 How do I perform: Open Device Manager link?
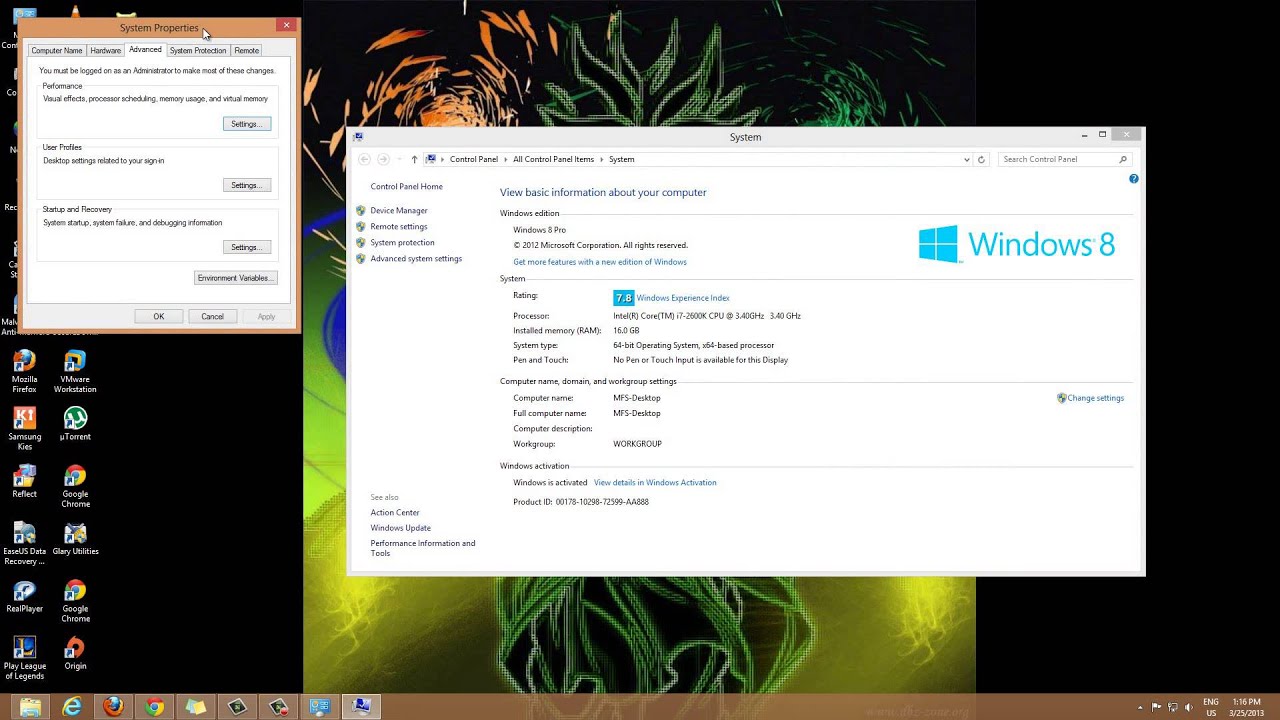(399, 210)
